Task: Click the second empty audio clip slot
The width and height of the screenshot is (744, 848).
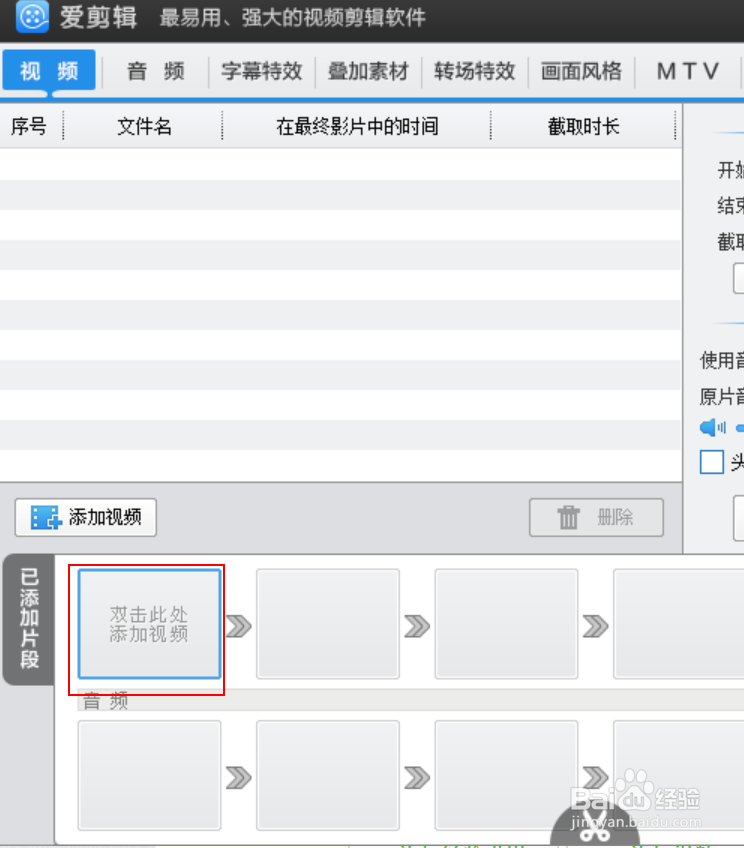Action: tap(328, 775)
